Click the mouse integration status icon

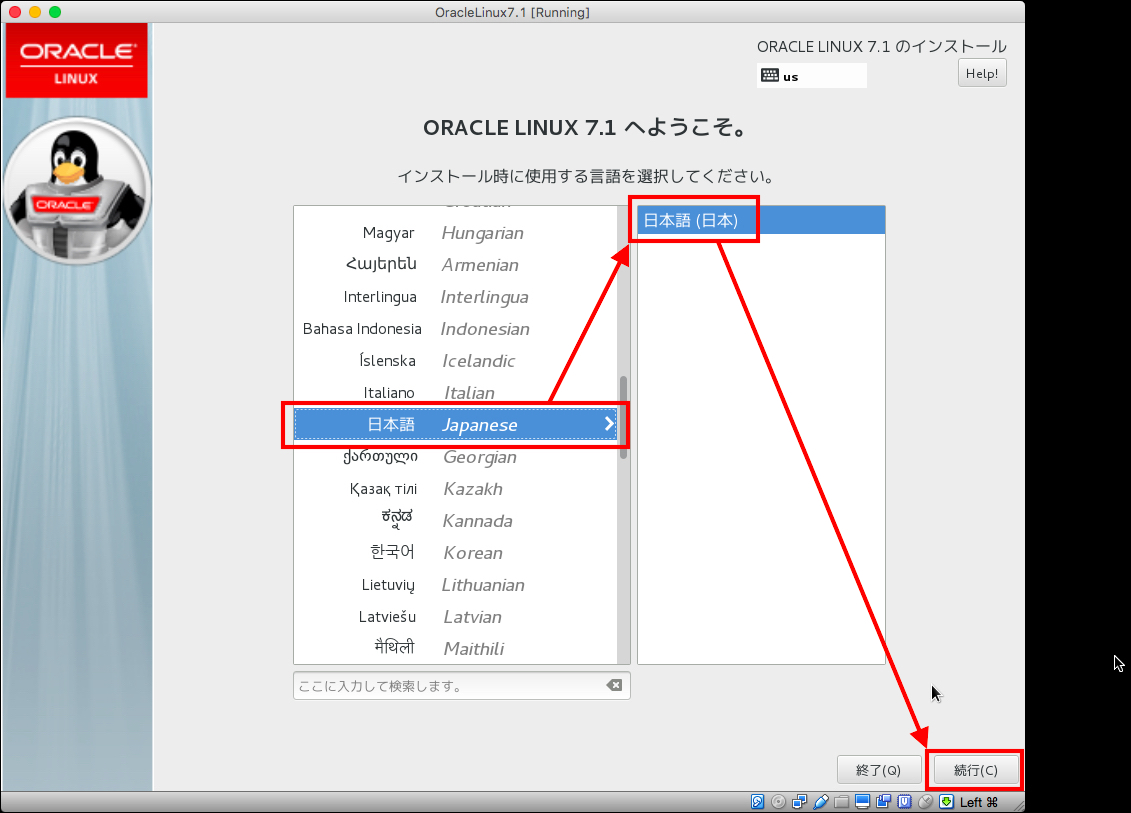[925, 802]
